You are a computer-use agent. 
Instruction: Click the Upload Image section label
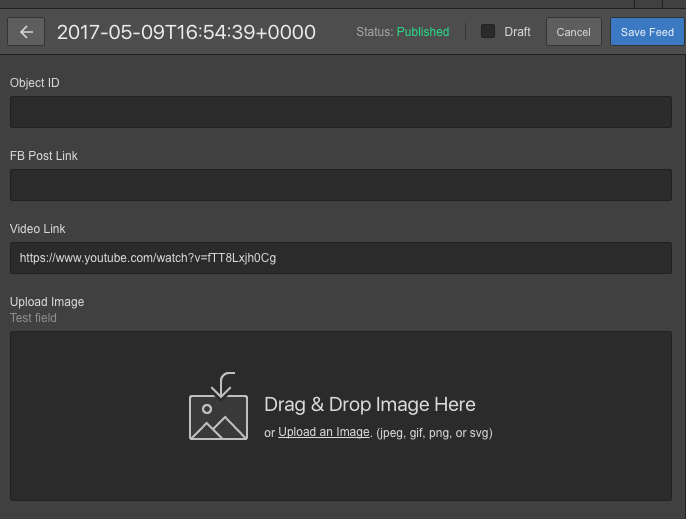[47, 302]
